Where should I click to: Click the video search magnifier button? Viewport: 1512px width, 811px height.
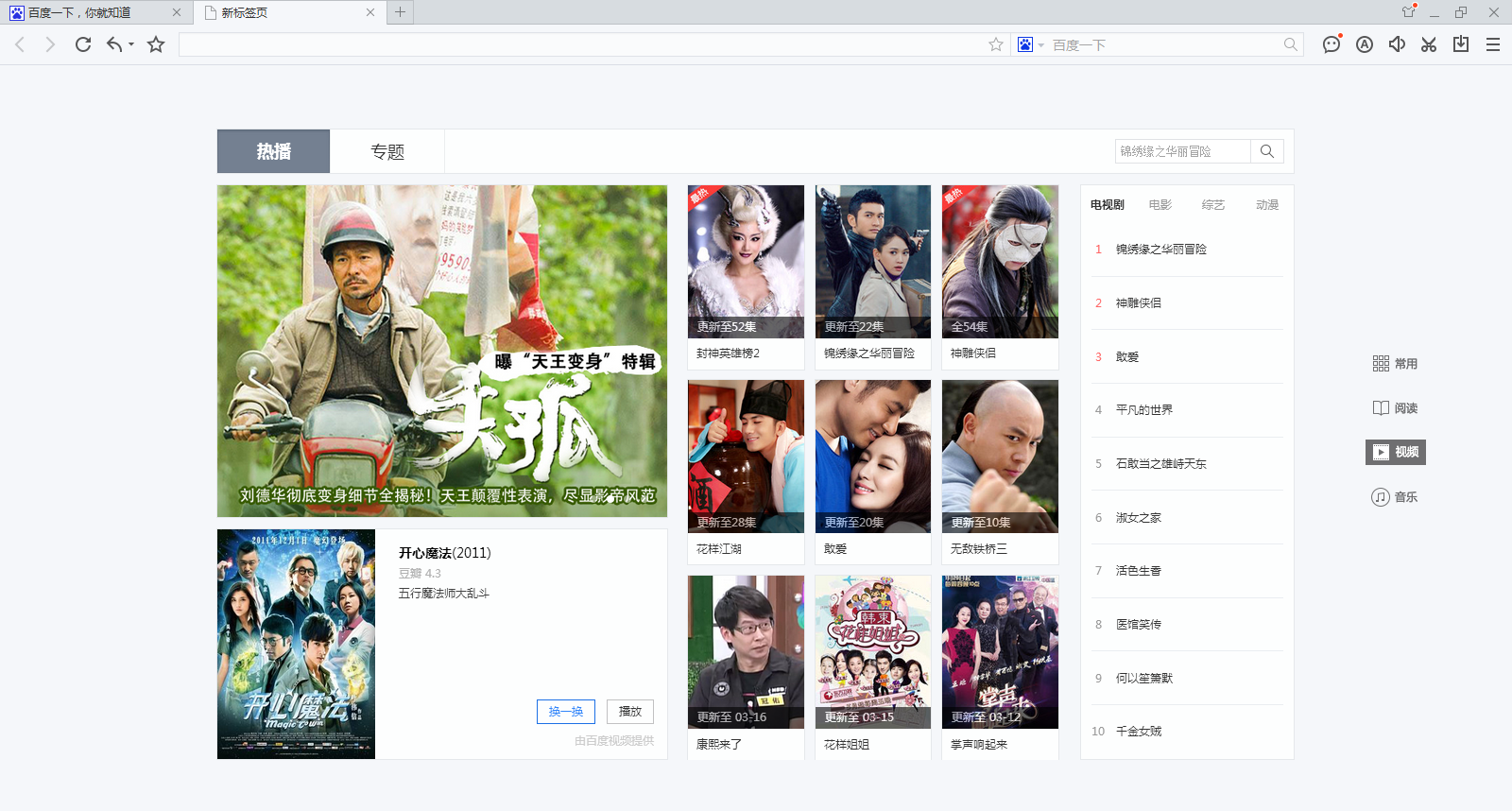[1267, 151]
